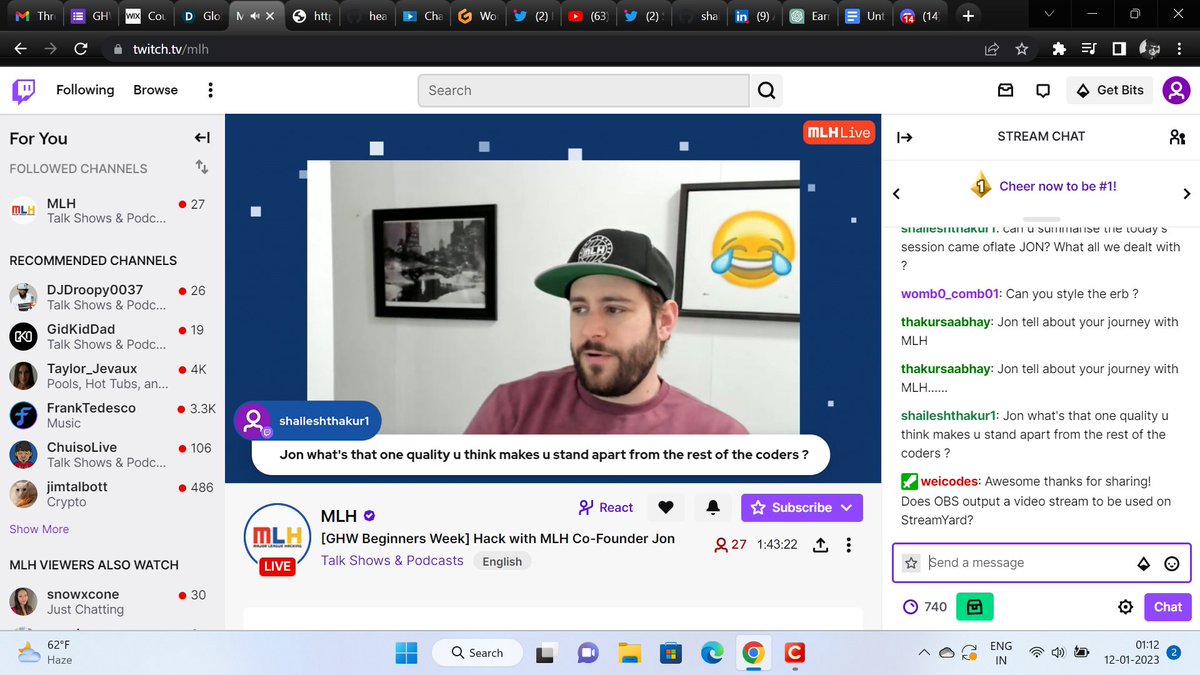Open a new Chrome tab
The width and height of the screenshot is (1200, 675).
(967, 16)
